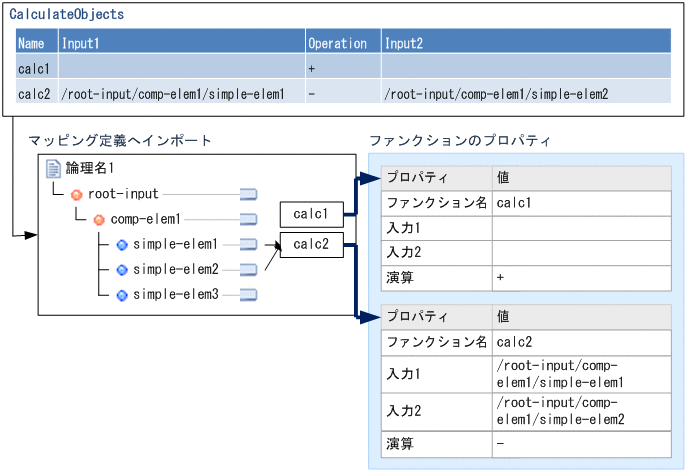Click the connector port icon for simple-elem3
This screenshot has height=472, width=687.
tap(249, 295)
